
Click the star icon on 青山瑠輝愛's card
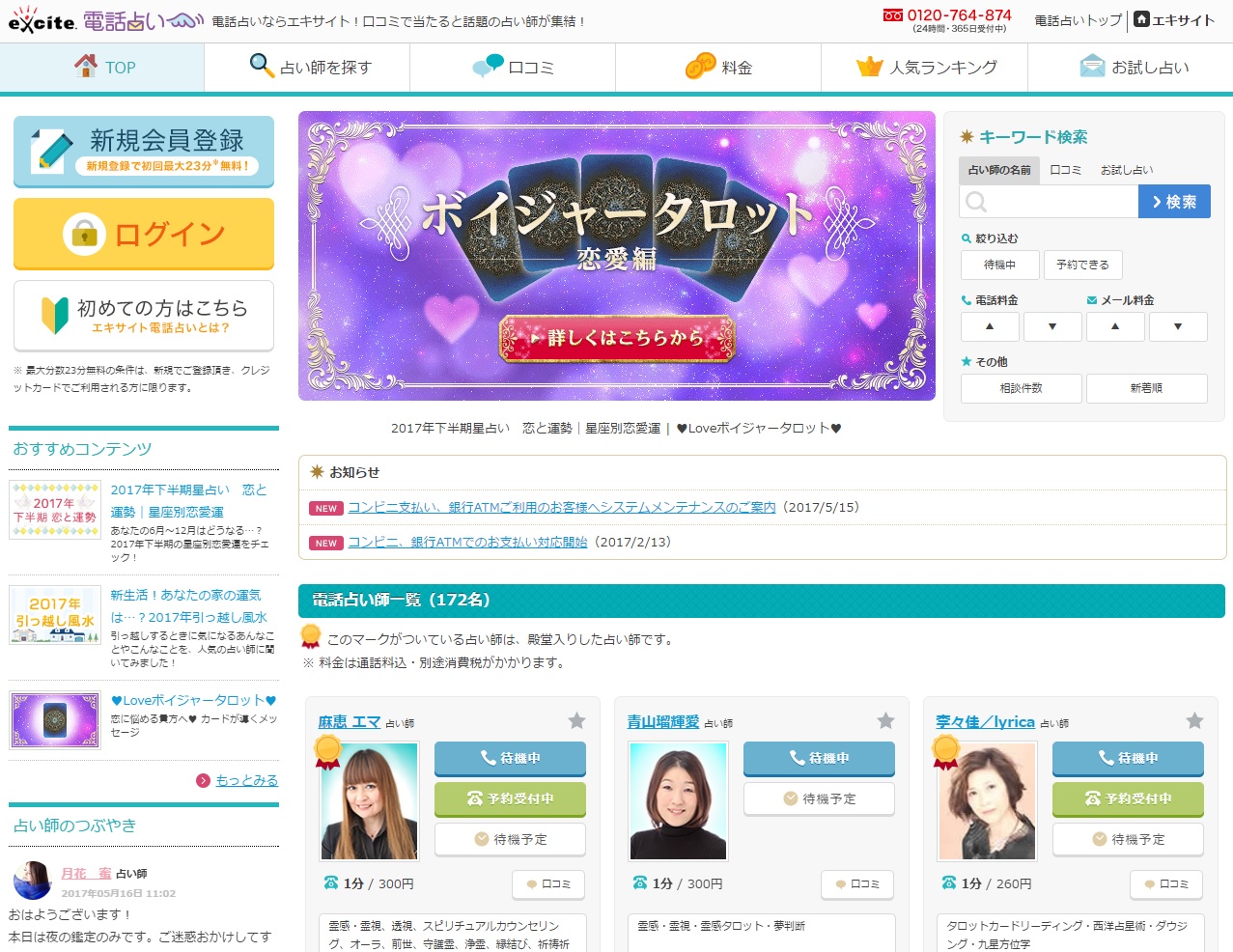[885, 720]
